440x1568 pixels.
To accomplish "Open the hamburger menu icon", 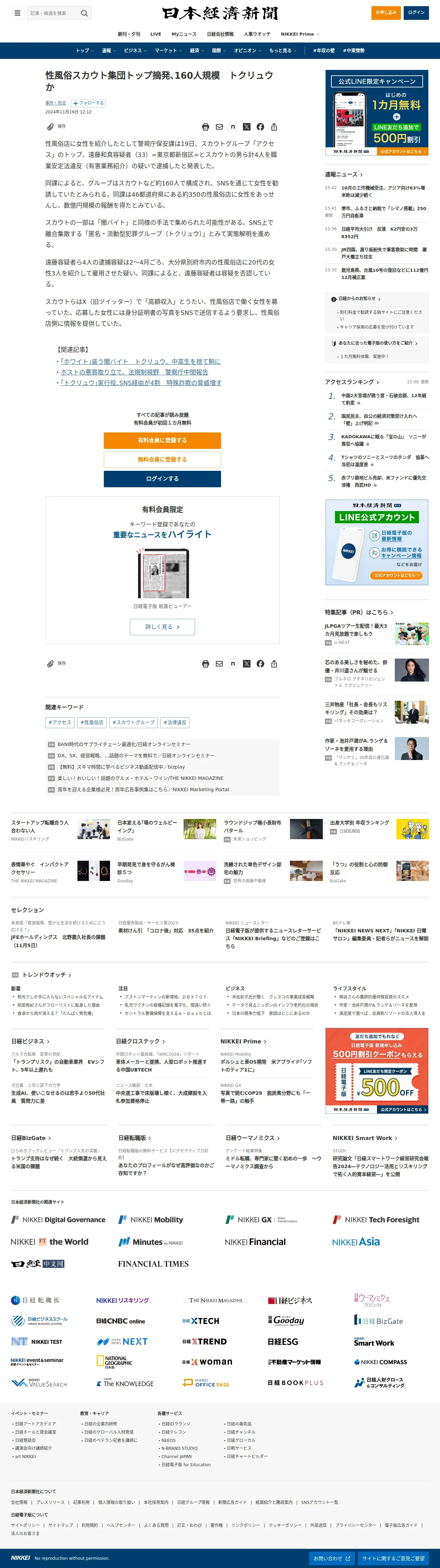I will (18, 13).
